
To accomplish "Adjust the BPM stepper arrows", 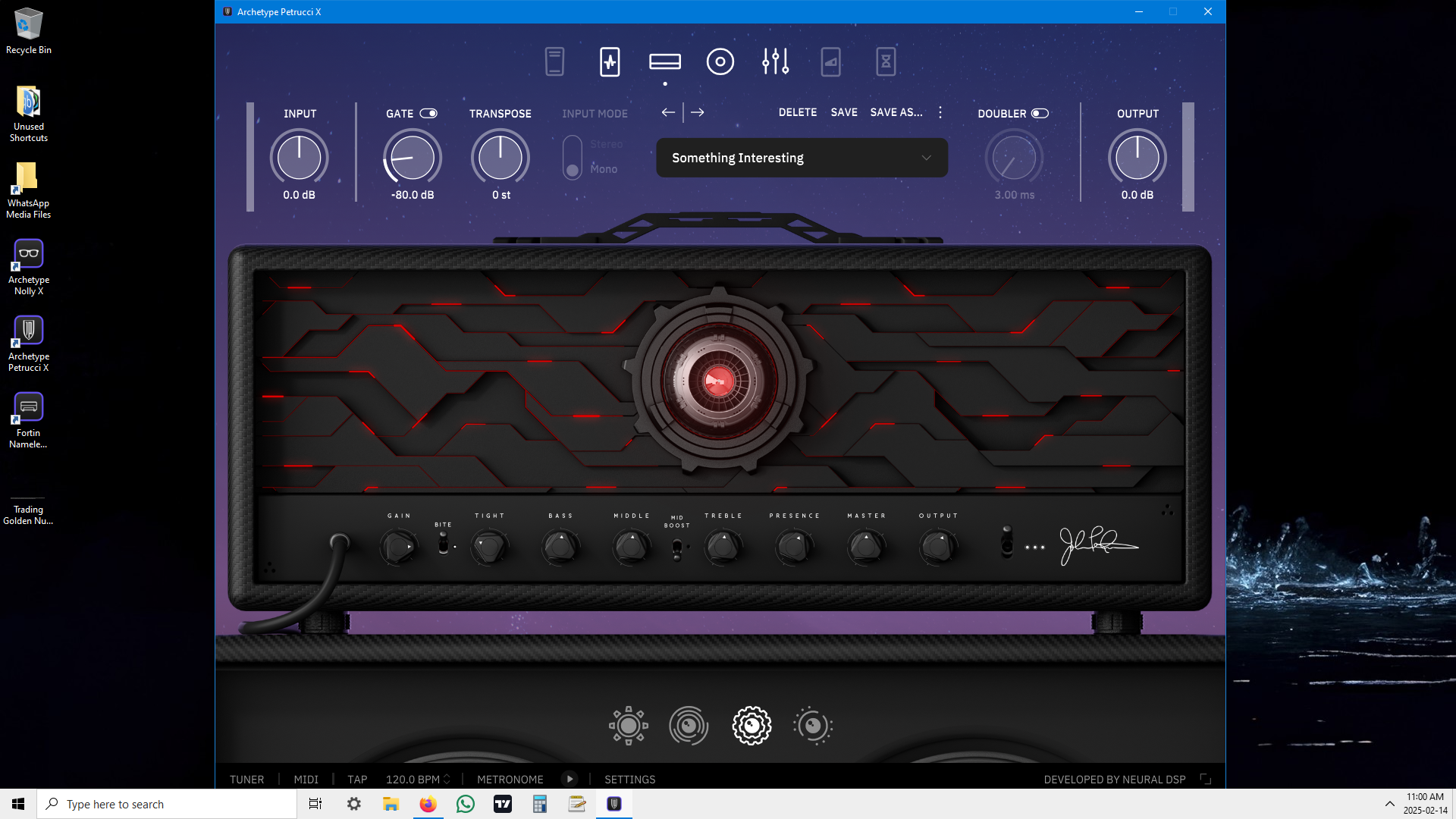I will pyautogui.click(x=447, y=779).
